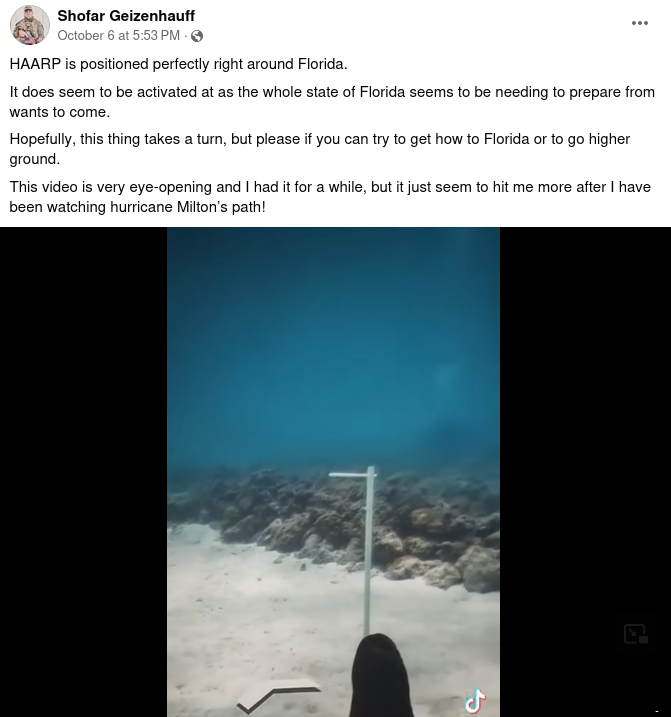Click Shofar Geizenhauff's profile avatar

coord(30,25)
